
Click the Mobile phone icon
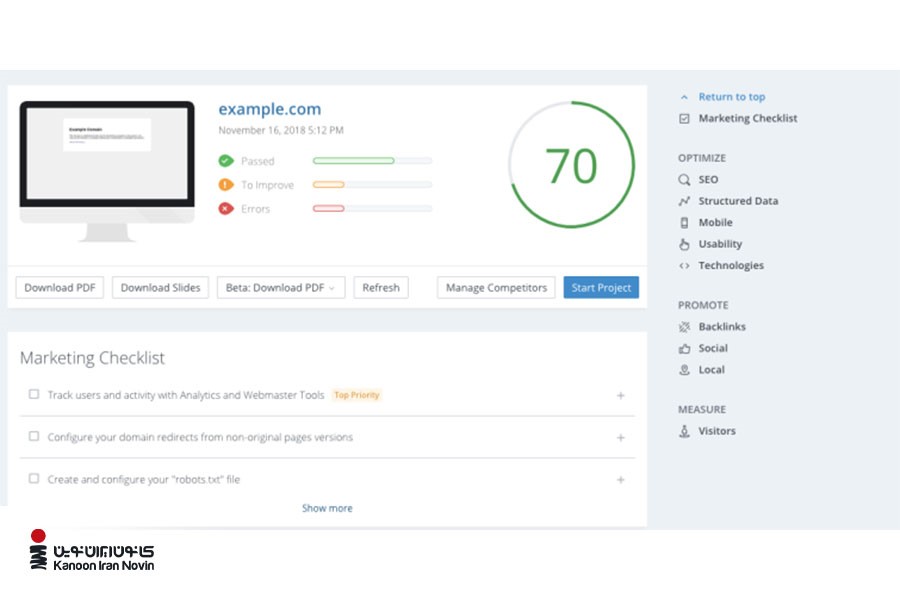coord(684,223)
